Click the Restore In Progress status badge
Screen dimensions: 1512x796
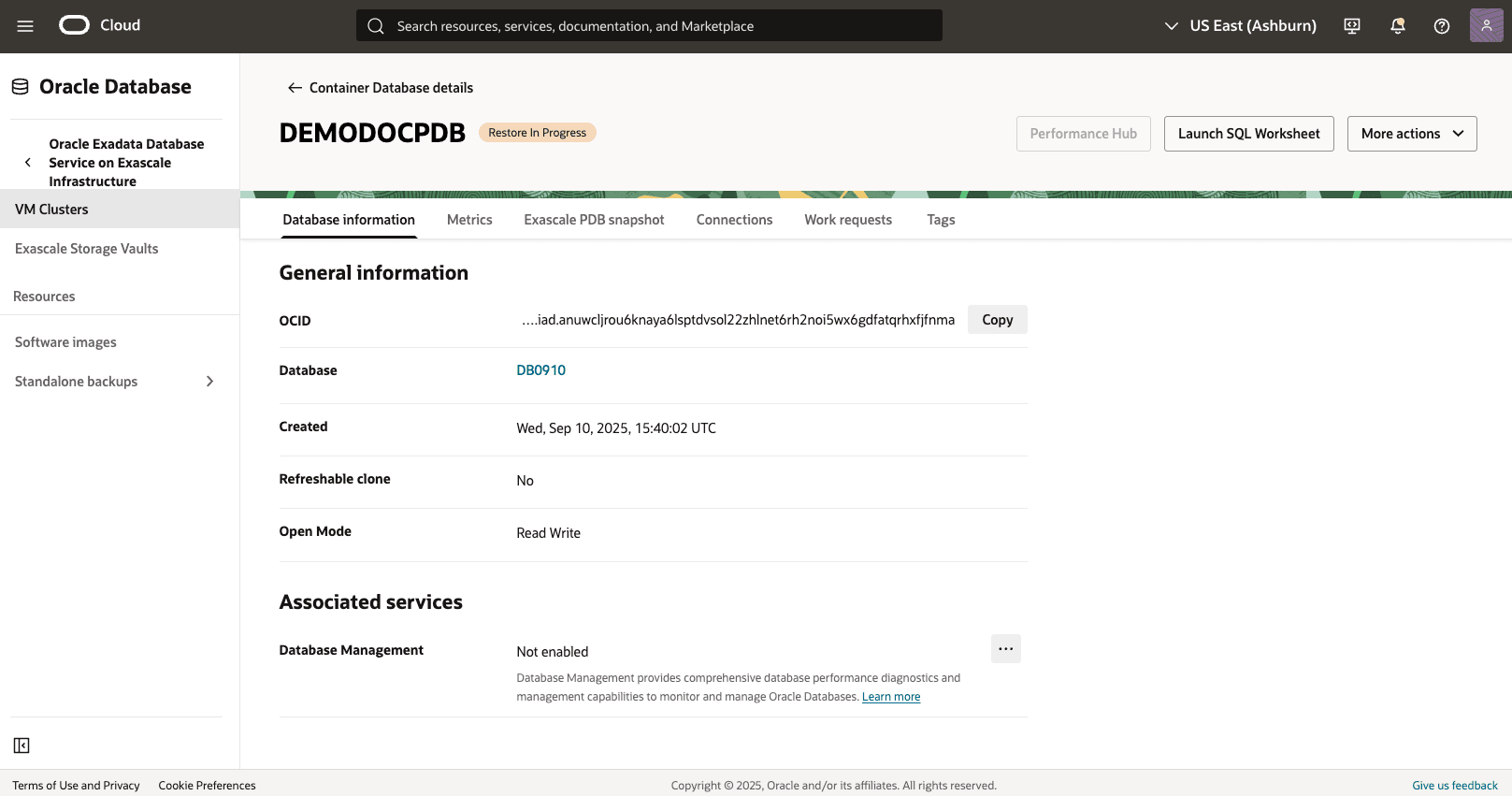click(x=538, y=133)
